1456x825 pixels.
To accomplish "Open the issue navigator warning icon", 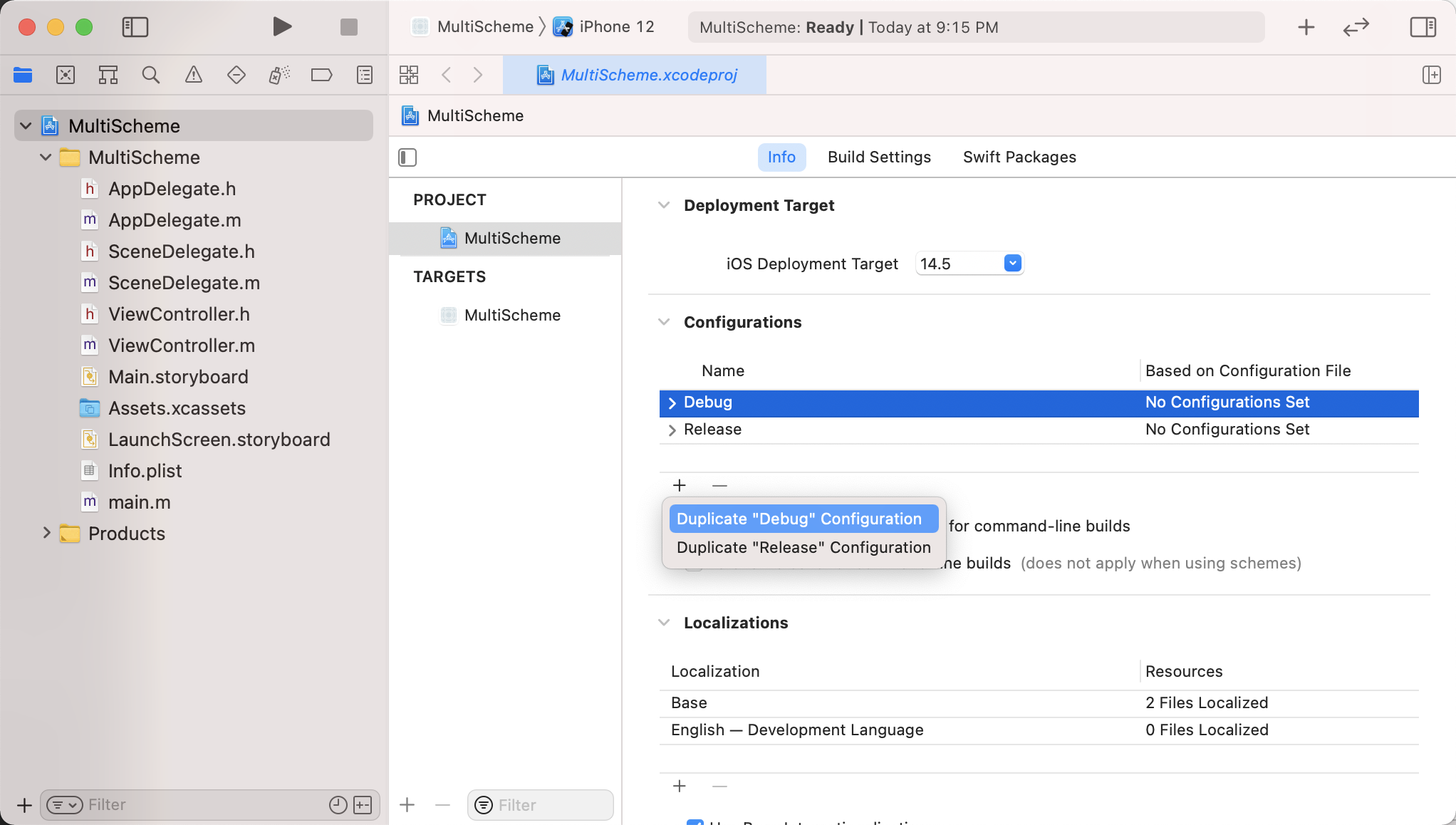I will tap(194, 75).
